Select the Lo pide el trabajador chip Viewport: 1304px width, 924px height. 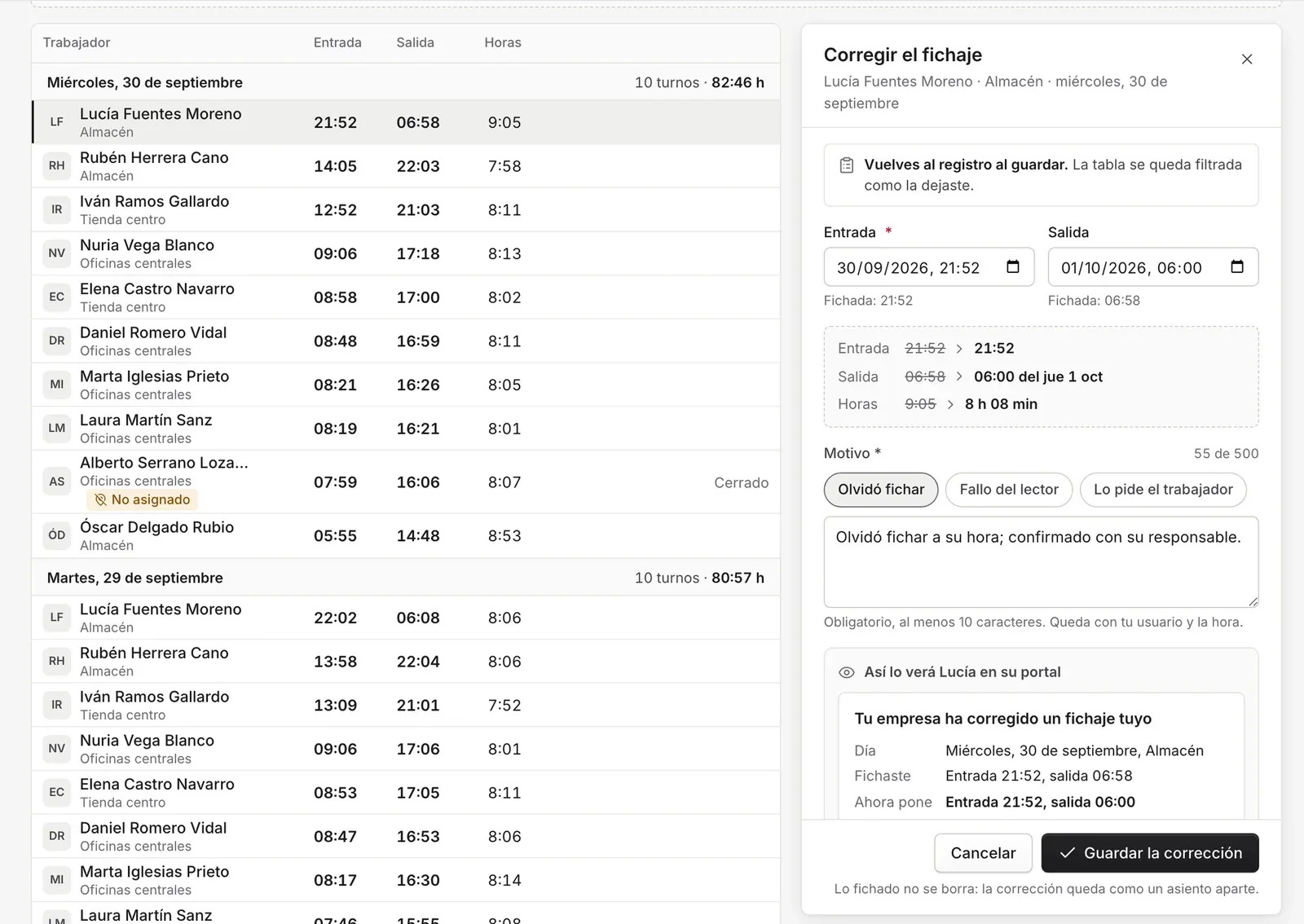coord(1163,490)
